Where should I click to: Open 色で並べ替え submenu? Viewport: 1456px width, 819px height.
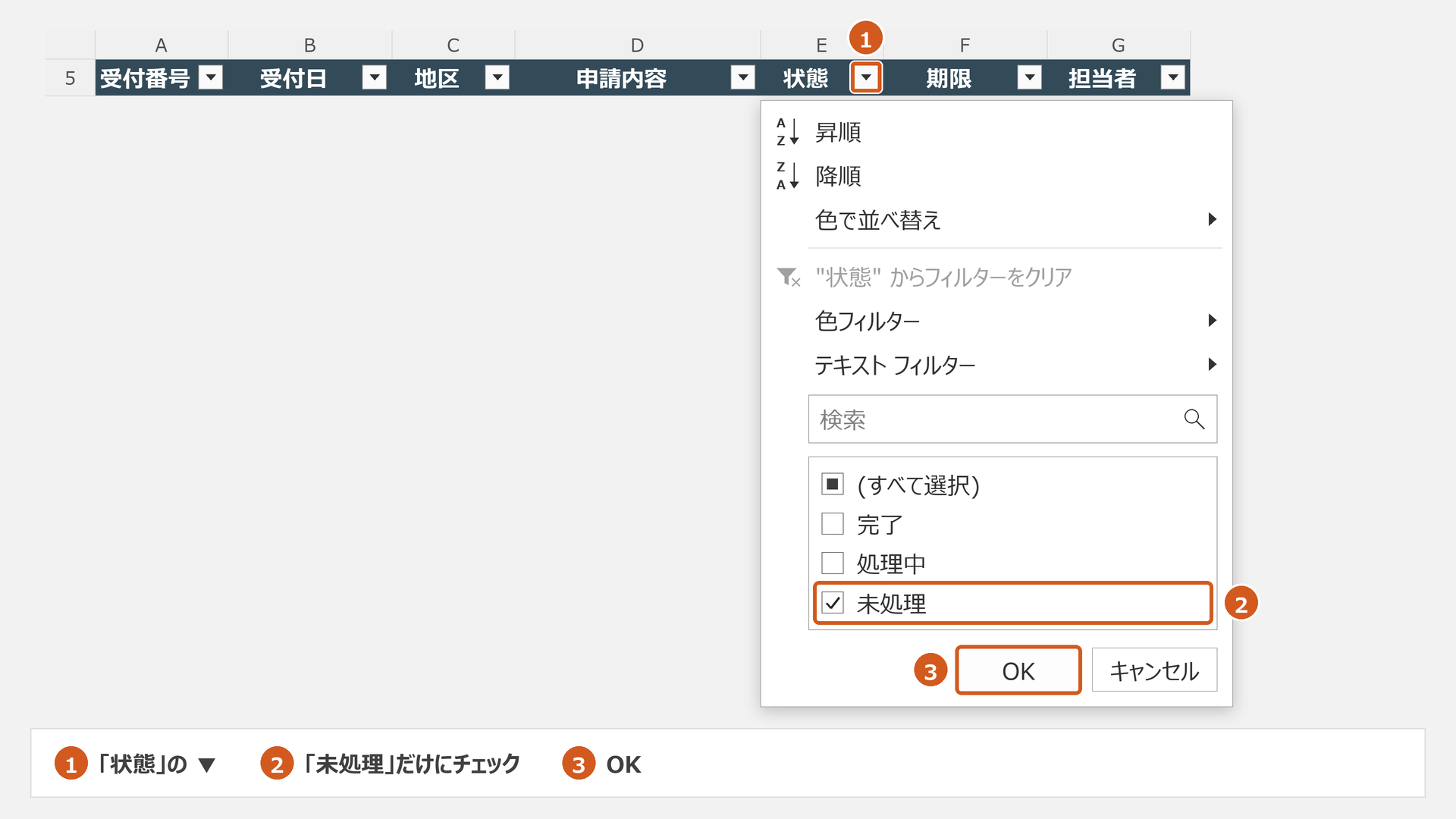(x=996, y=220)
